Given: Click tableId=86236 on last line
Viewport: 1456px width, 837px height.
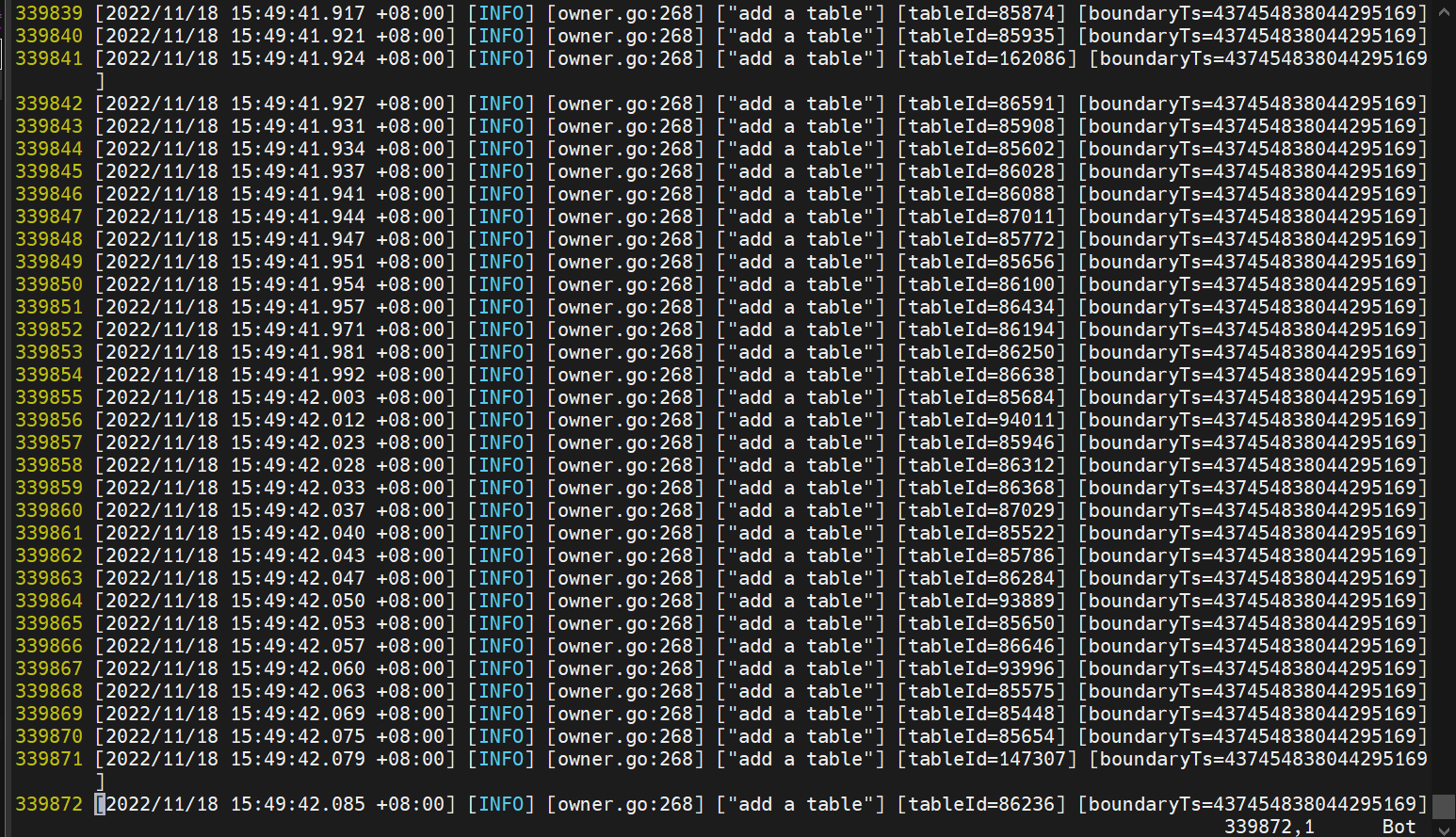Looking at the screenshot, I should coord(982,804).
